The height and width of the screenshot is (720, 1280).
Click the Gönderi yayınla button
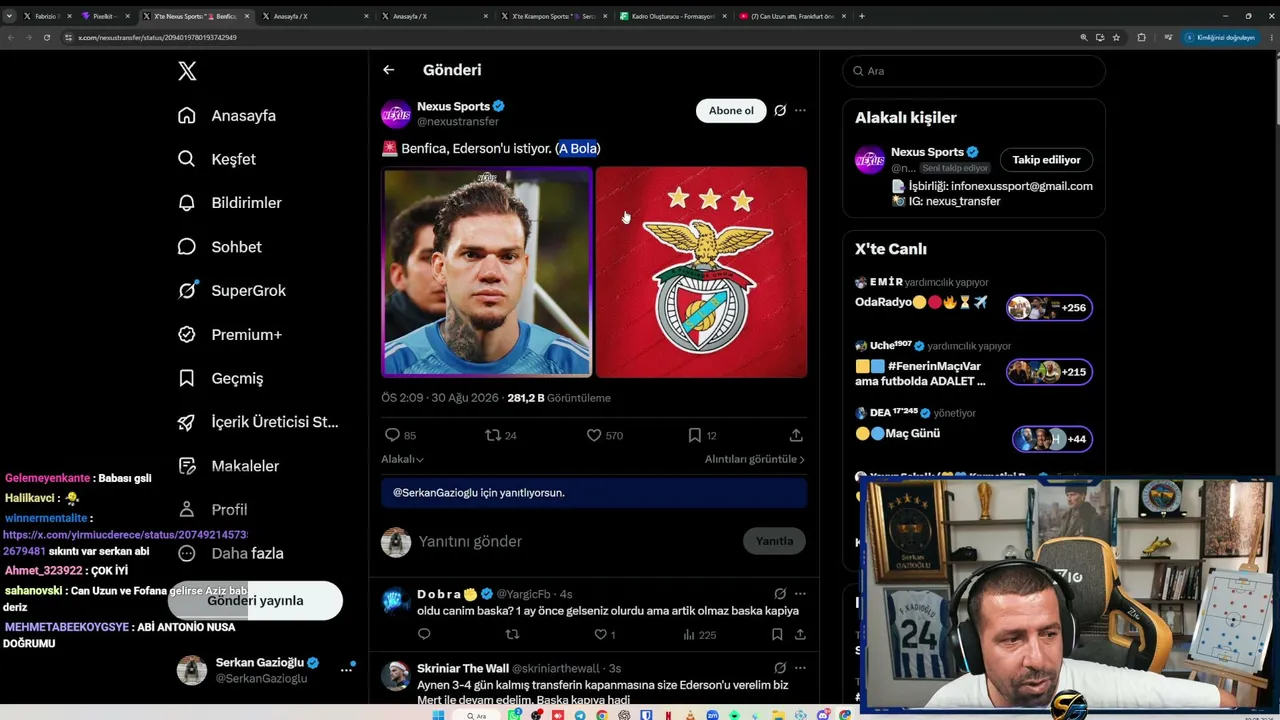255,601
